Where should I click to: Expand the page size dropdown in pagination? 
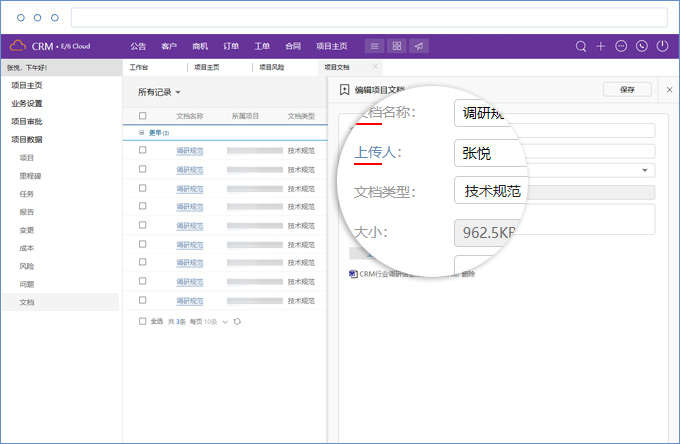[x=224, y=321]
